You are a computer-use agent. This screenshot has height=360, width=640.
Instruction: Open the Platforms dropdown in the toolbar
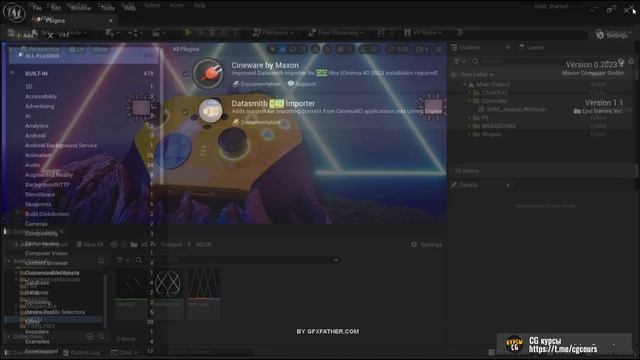coord(273,33)
